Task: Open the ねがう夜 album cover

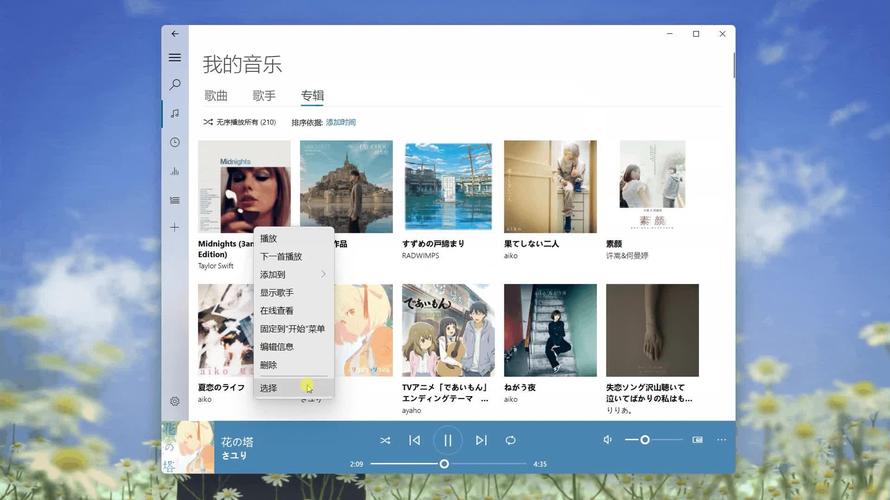Action: click(x=550, y=330)
